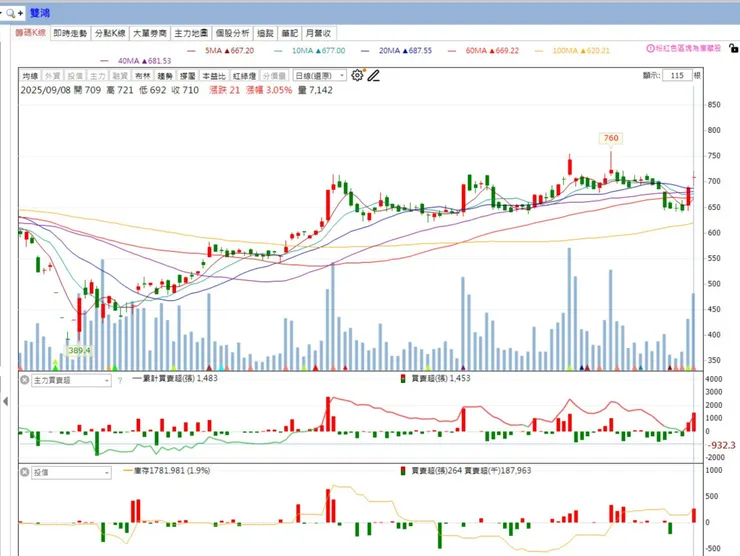
Task: Toggle the 趨勢 overlay button
Action: [165, 76]
